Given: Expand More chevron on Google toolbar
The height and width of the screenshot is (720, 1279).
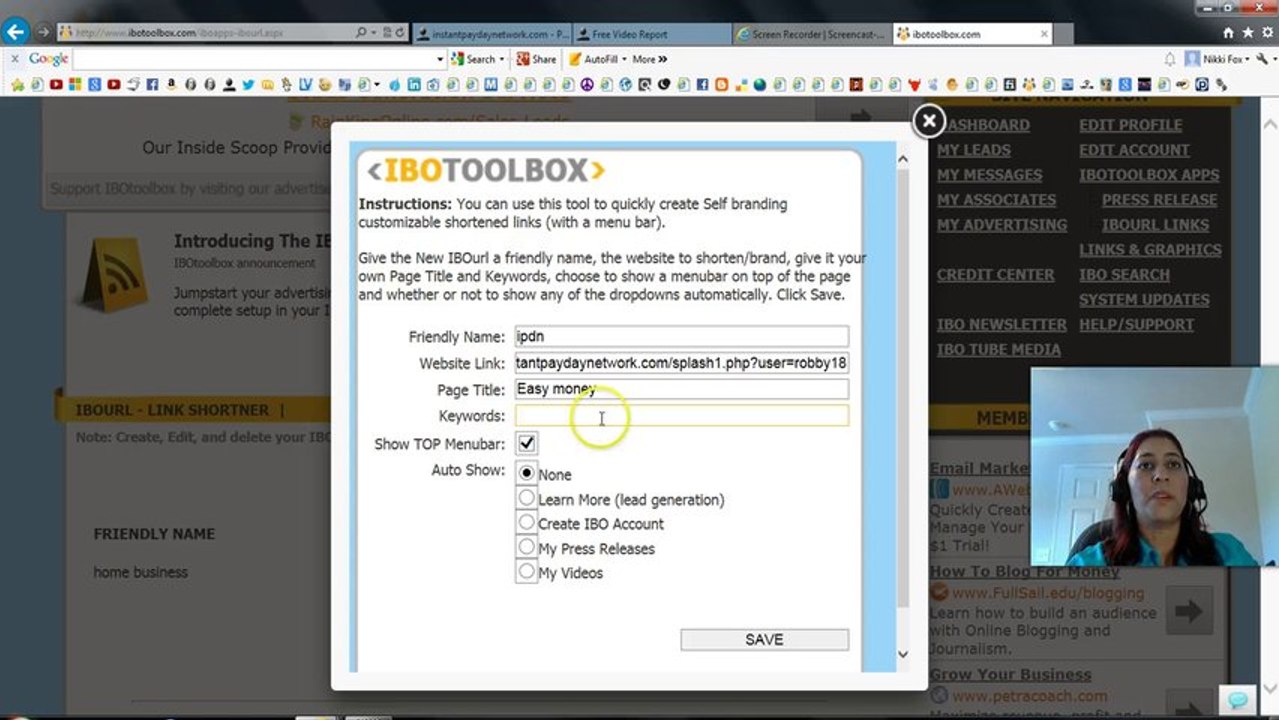Looking at the screenshot, I should click(x=663, y=59).
